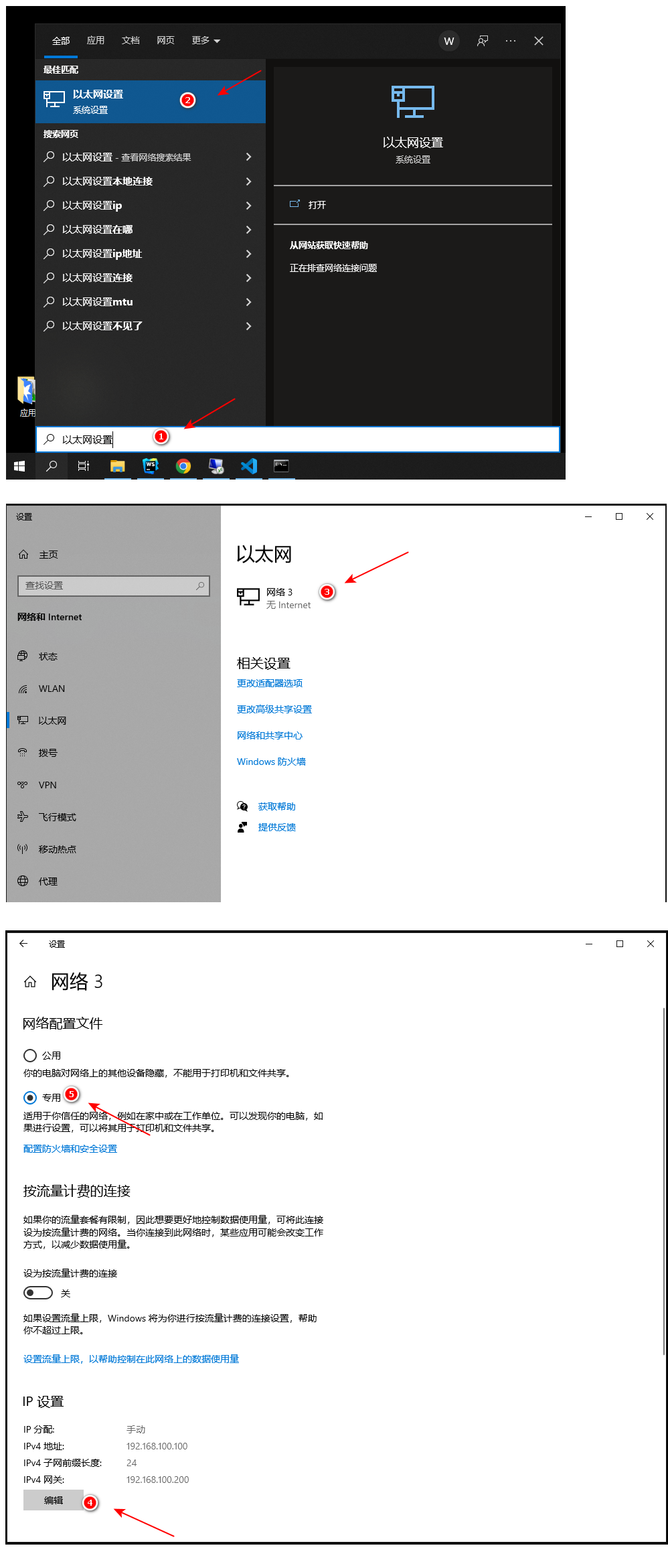The image size is (668, 1568).
Task: Click the back arrow in settings window
Action: click(x=23, y=944)
